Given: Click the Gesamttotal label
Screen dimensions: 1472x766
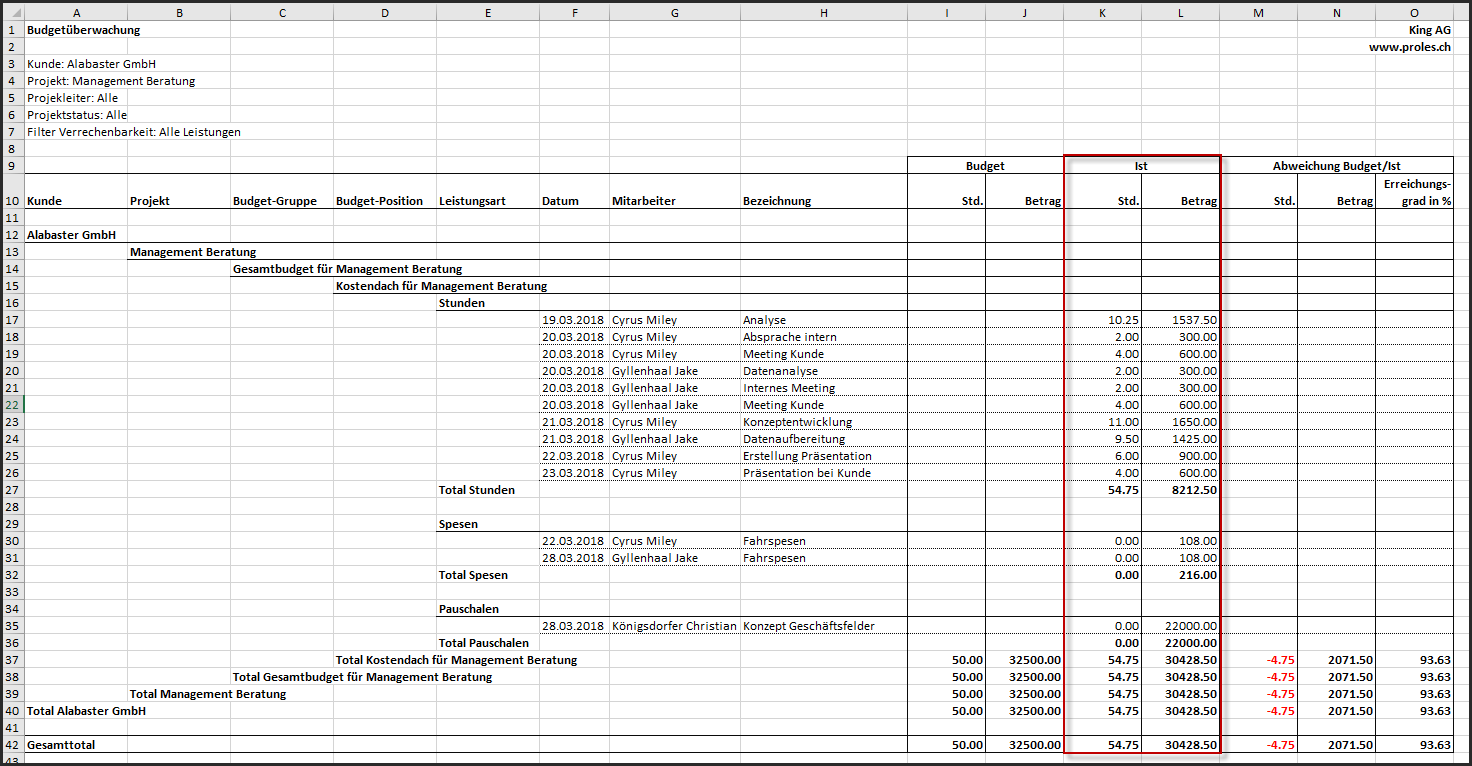Looking at the screenshot, I should point(61,745).
